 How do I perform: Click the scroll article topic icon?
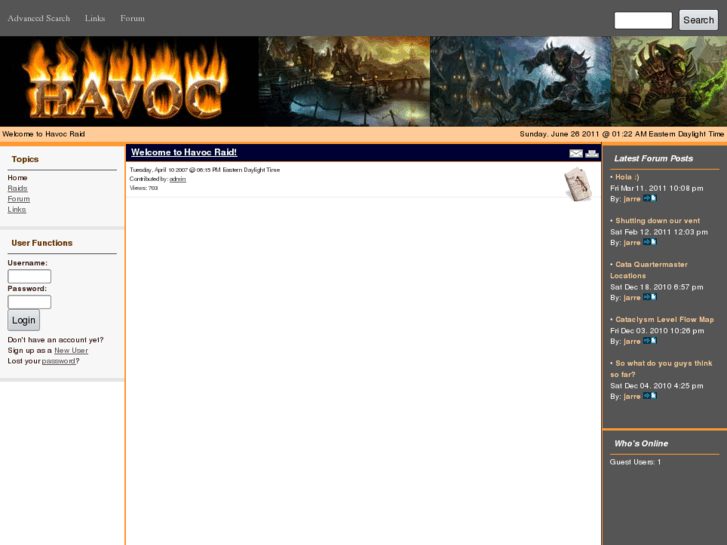[578, 185]
